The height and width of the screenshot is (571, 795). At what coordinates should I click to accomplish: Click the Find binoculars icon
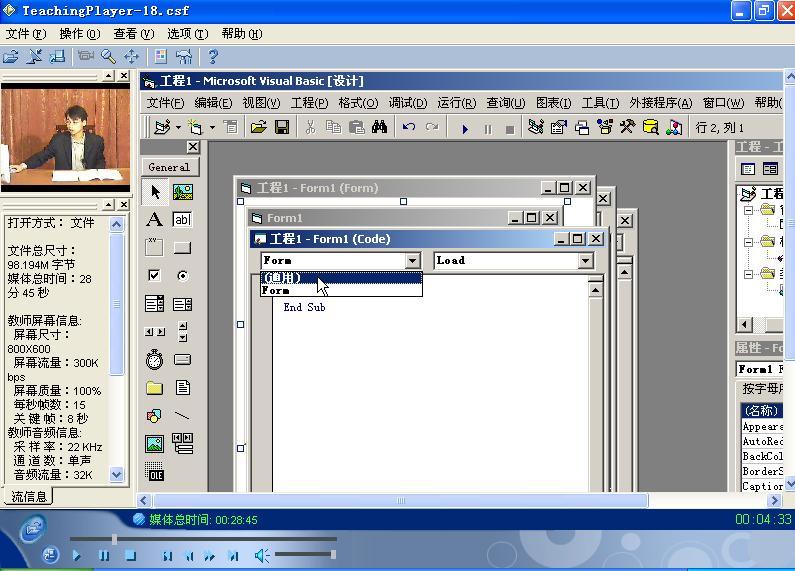[379, 127]
